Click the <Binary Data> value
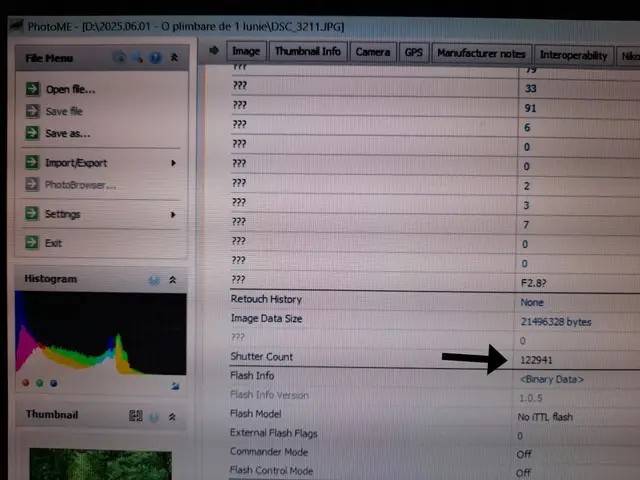Screen dimensions: 640x480 (x=552, y=379)
